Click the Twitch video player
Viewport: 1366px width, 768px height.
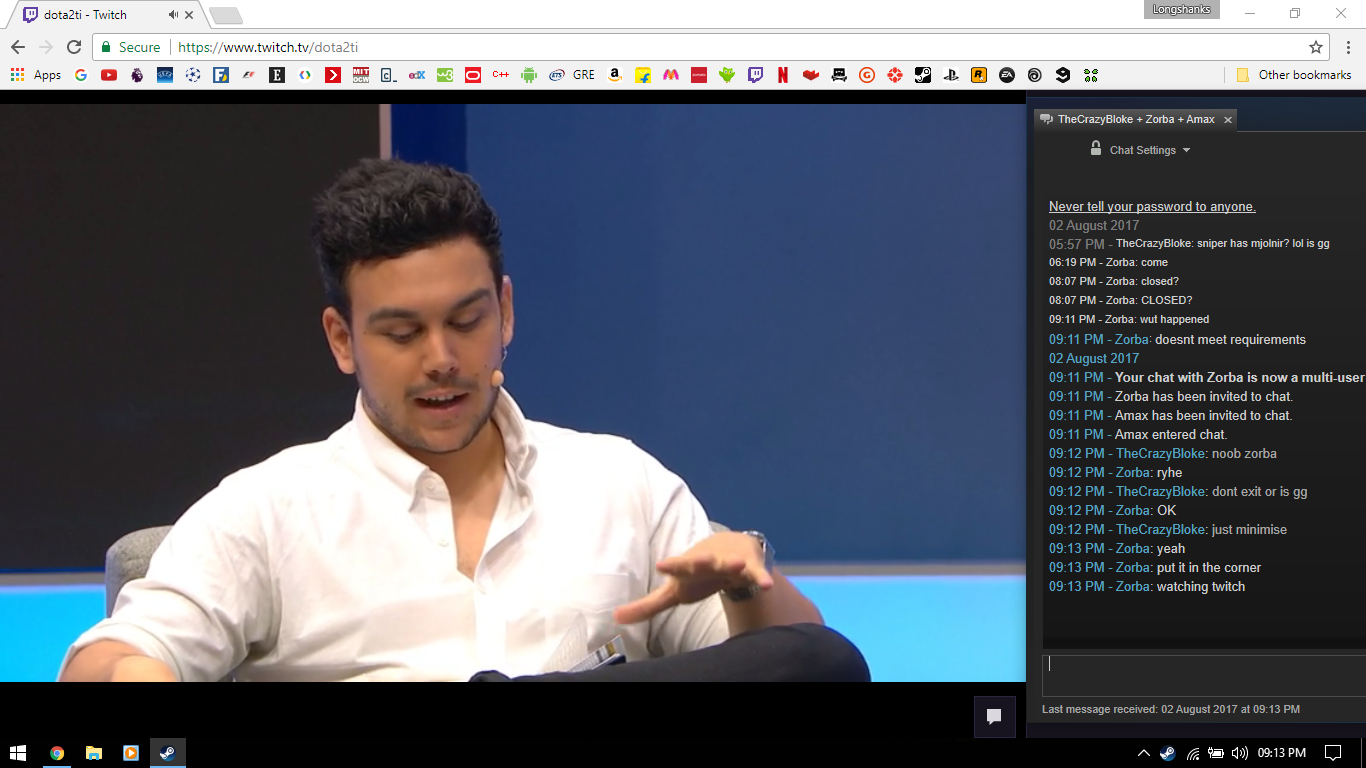[x=513, y=393]
